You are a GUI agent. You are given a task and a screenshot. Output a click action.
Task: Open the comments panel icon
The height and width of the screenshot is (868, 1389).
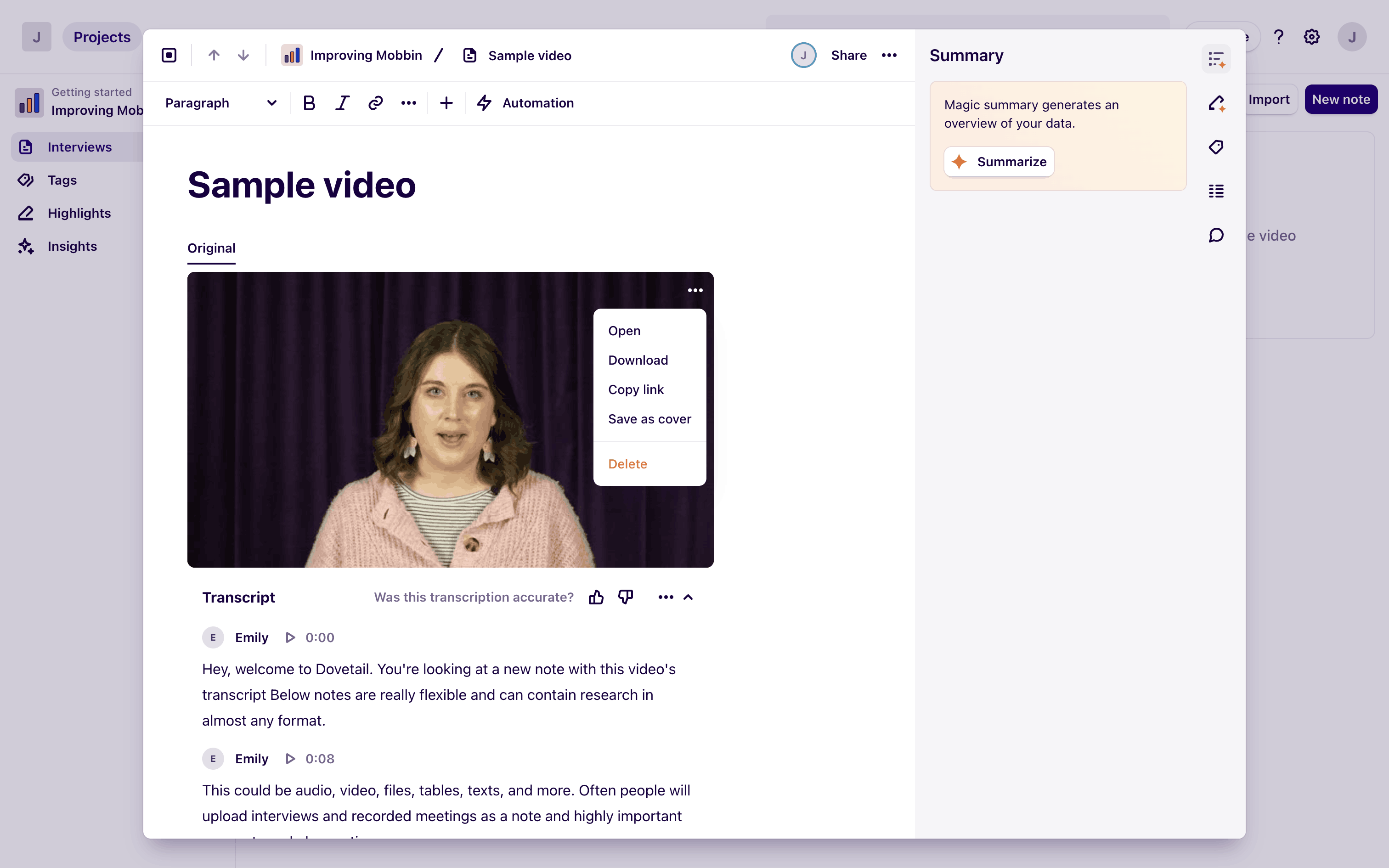tap(1216, 235)
